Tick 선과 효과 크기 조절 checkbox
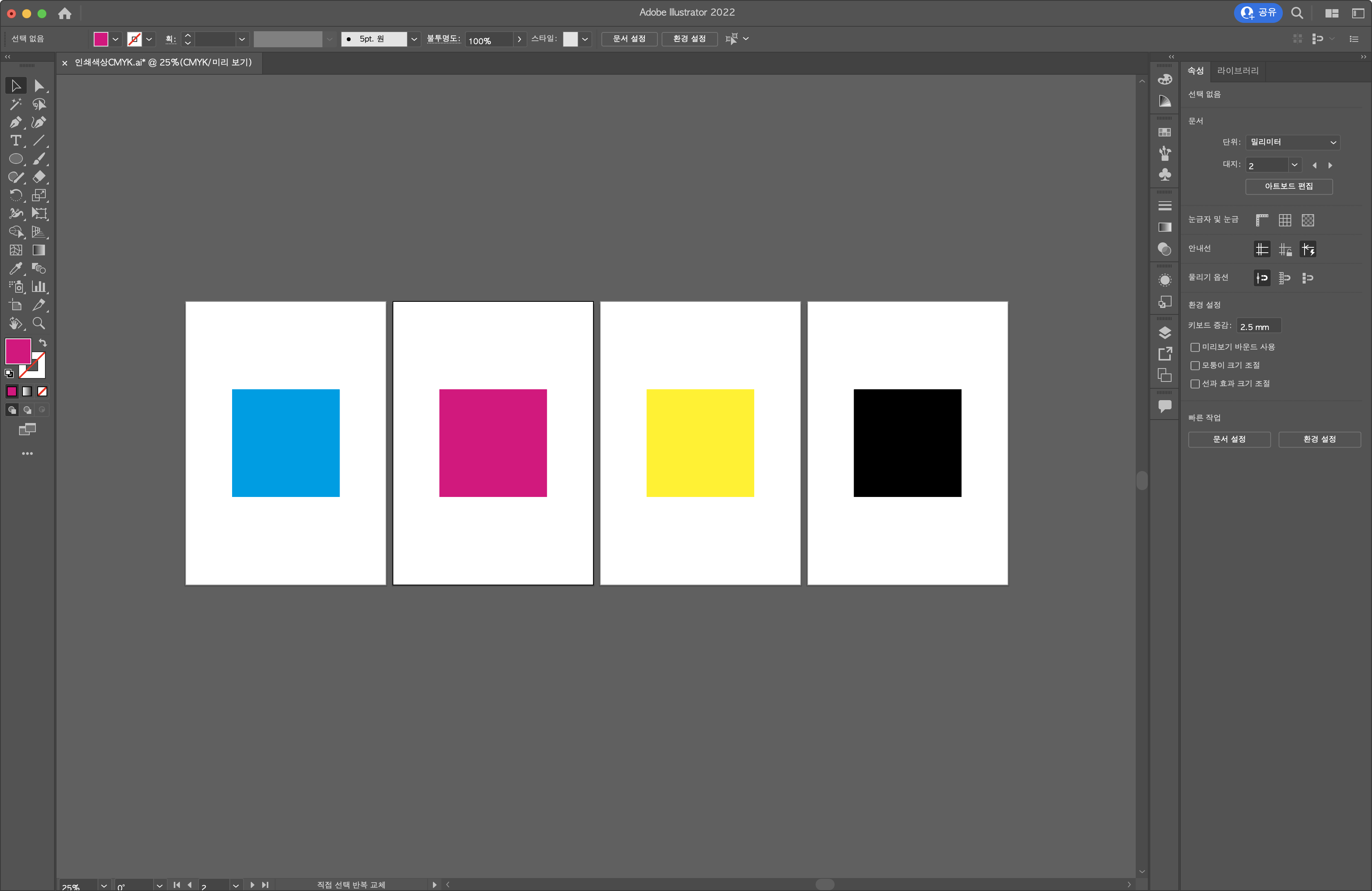This screenshot has height=891, width=1372. tap(1195, 384)
